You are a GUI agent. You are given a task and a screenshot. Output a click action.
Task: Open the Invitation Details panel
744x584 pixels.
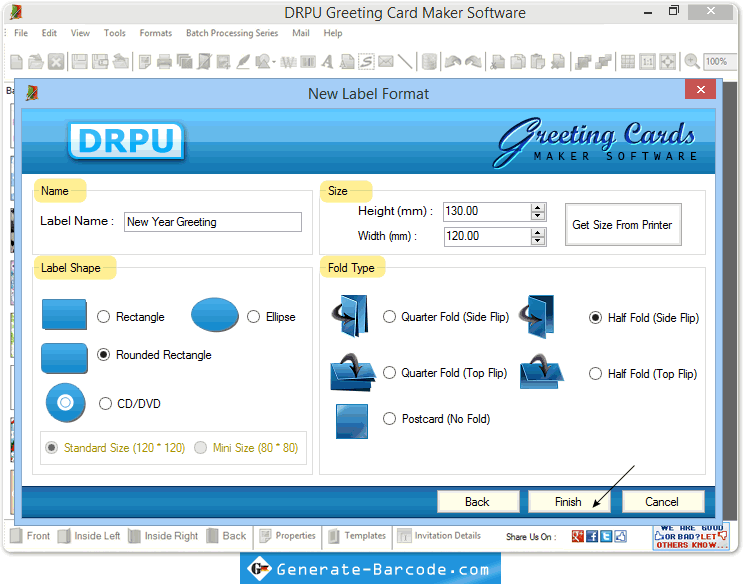click(439, 536)
